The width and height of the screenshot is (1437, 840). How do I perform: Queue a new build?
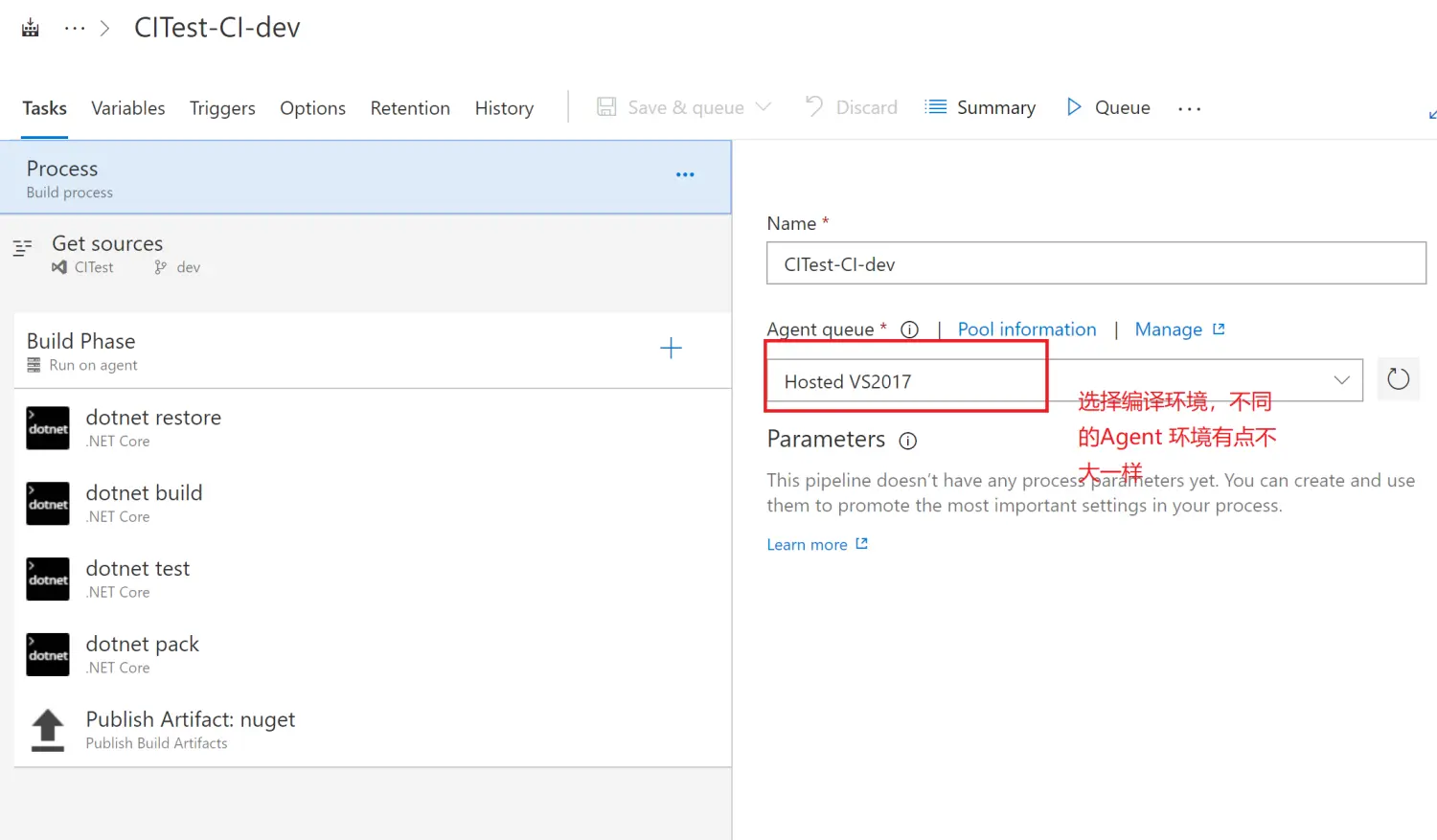coord(1122,107)
